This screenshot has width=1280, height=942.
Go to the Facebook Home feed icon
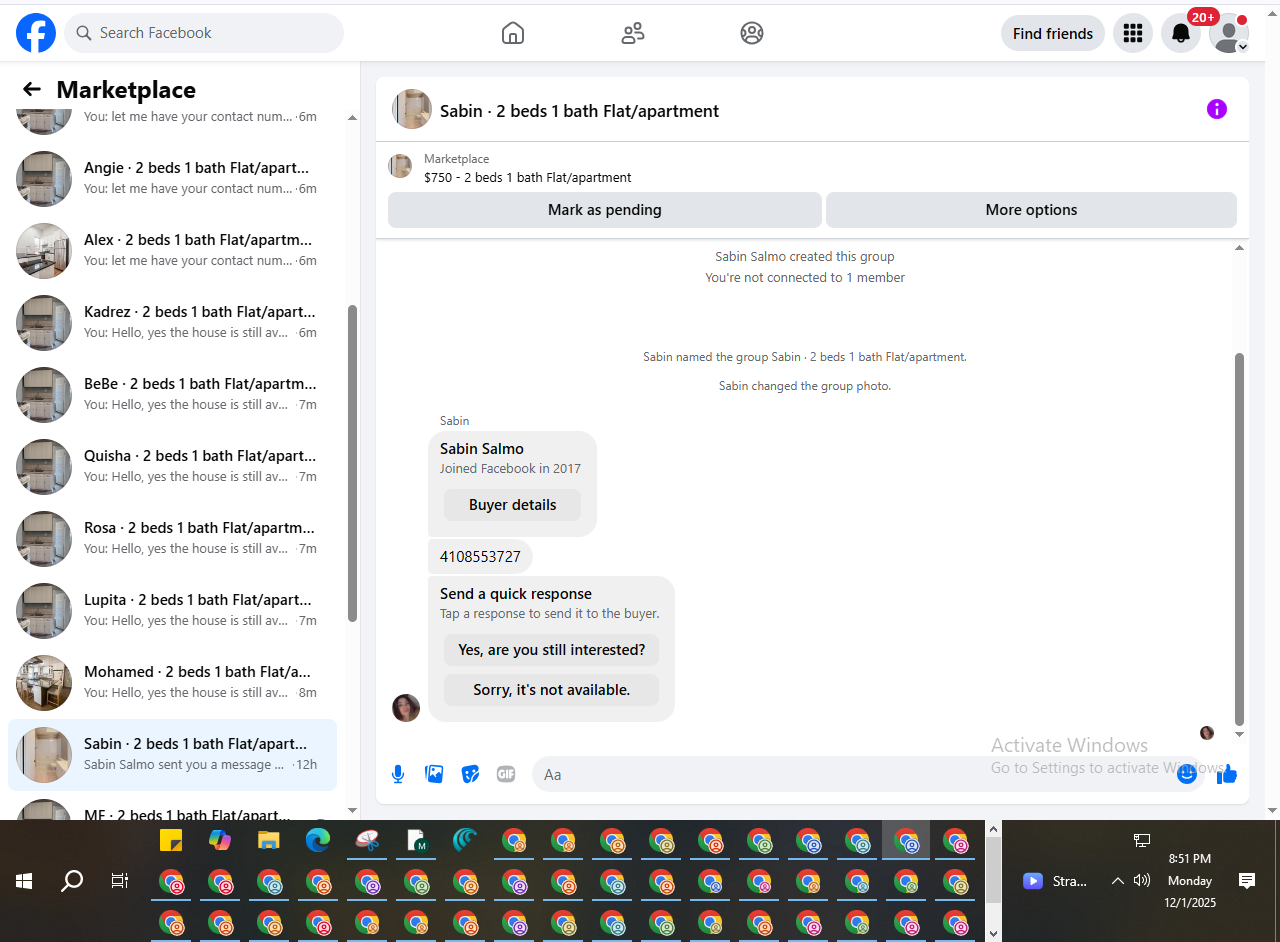512,33
